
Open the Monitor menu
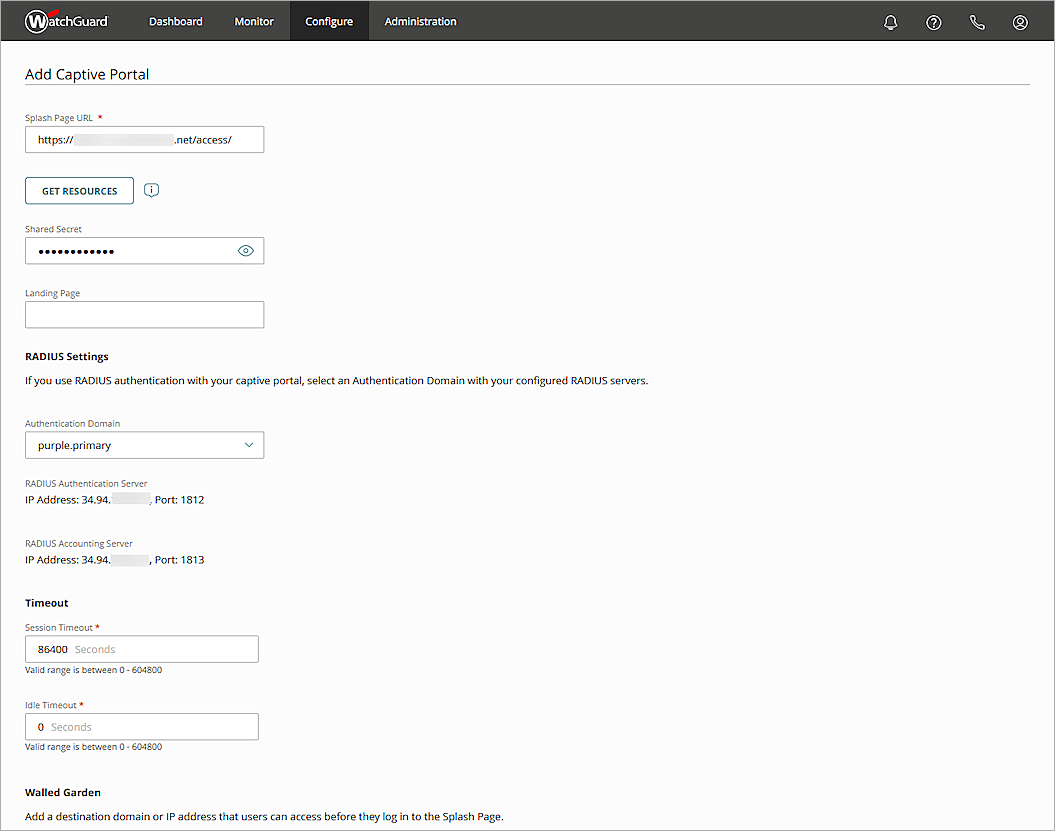click(253, 20)
